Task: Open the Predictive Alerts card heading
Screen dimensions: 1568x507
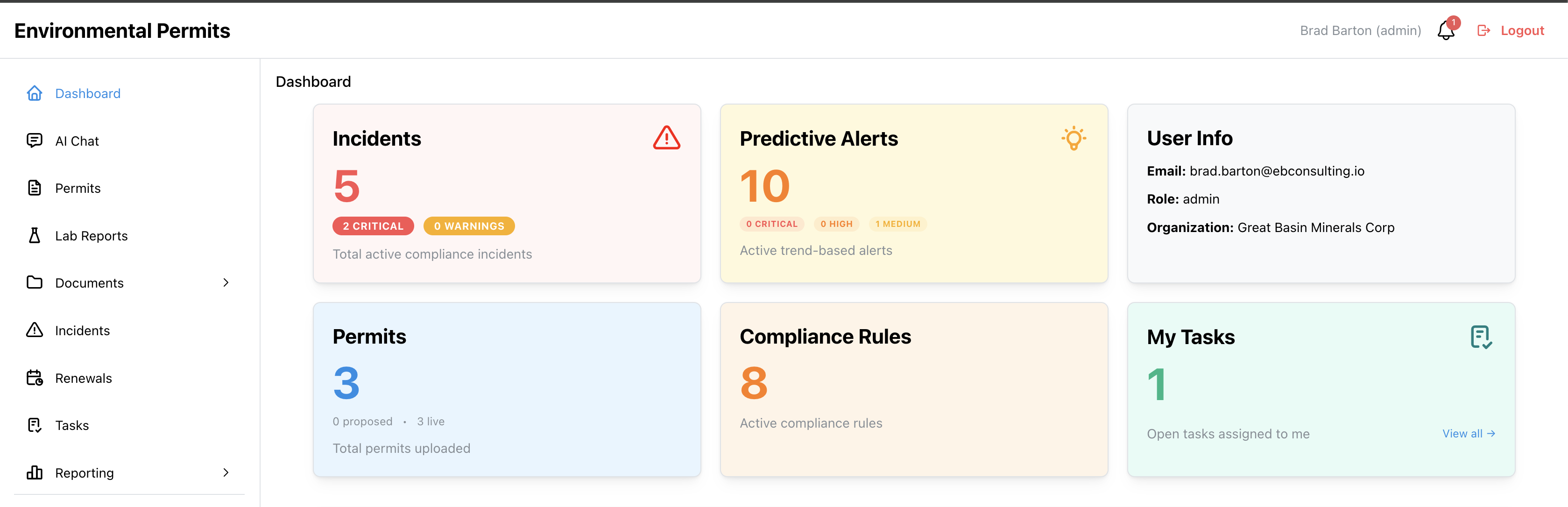Action: [819, 138]
